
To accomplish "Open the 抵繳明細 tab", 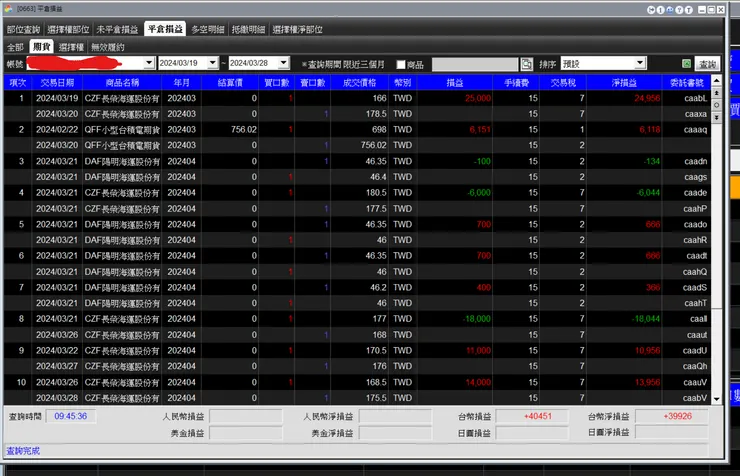I will coord(248,29).
